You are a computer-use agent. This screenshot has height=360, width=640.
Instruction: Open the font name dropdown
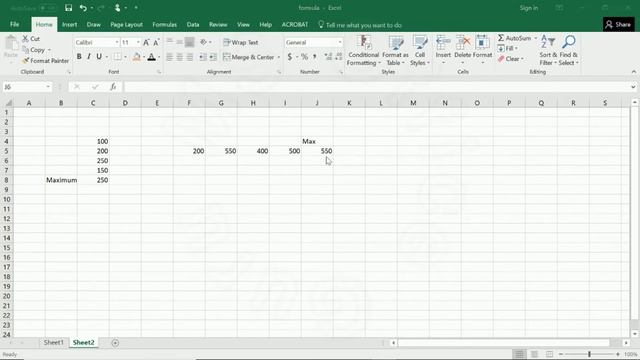(117, 42)
